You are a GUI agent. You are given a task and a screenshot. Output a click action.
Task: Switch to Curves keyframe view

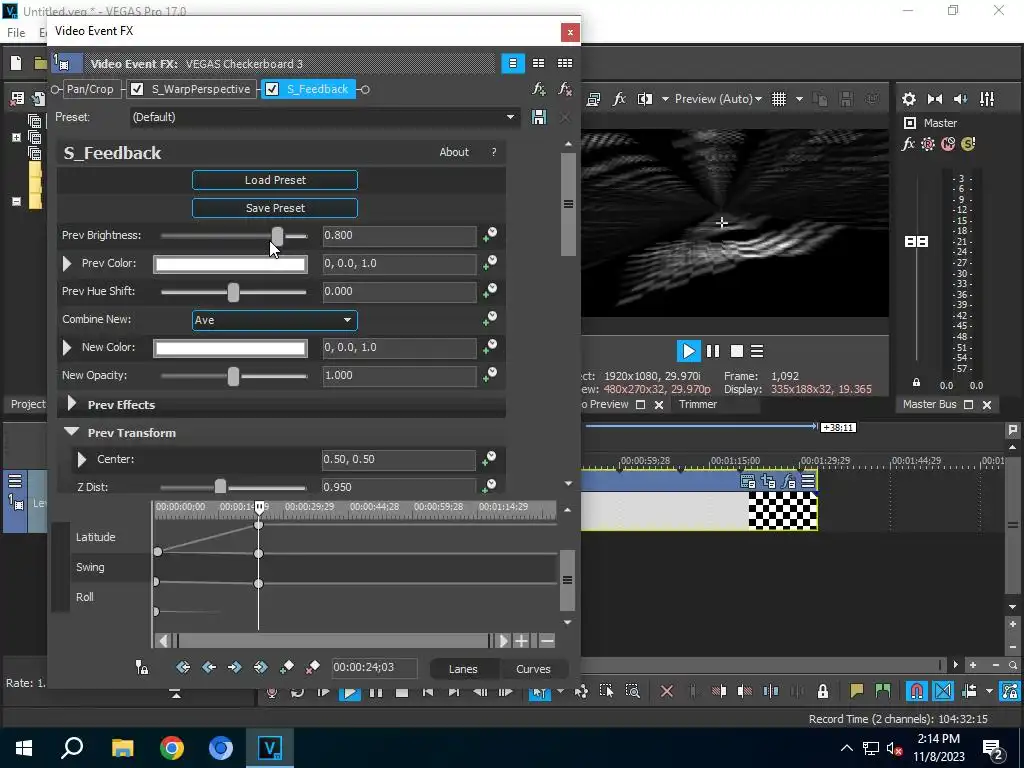click(x=533, y=669)
